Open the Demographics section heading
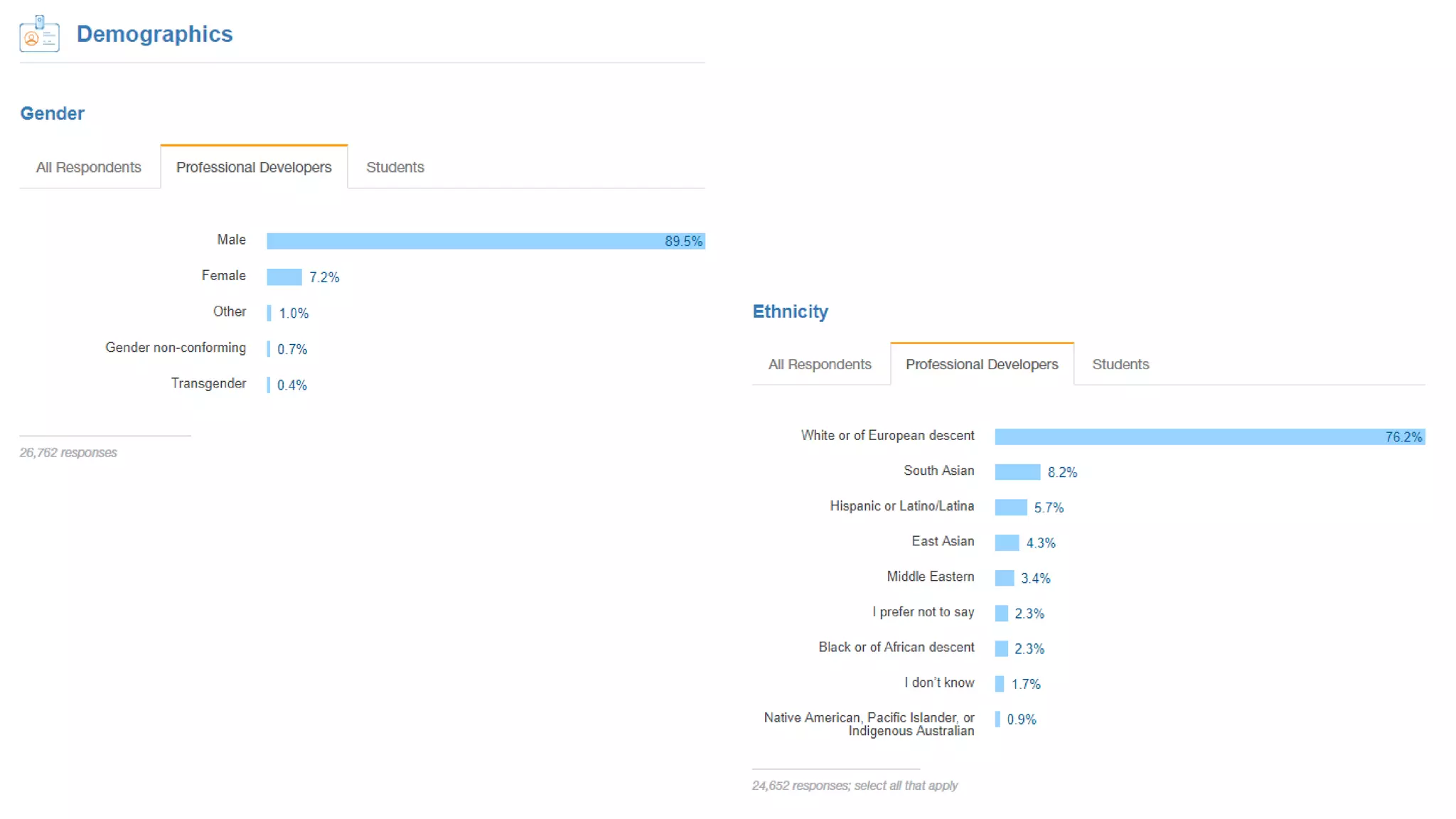Screen dimensions: 1456x819 (154, 34)
